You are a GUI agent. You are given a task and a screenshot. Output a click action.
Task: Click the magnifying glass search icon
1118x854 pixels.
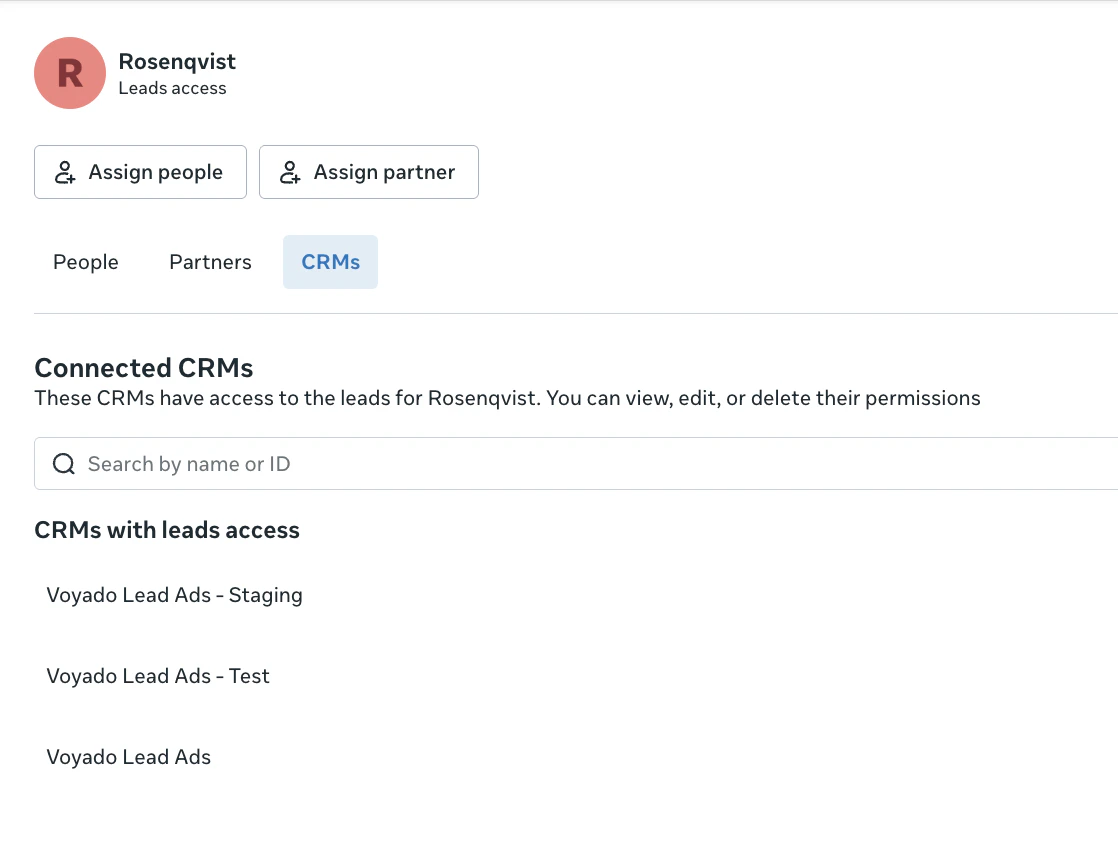tap(63, 463)
